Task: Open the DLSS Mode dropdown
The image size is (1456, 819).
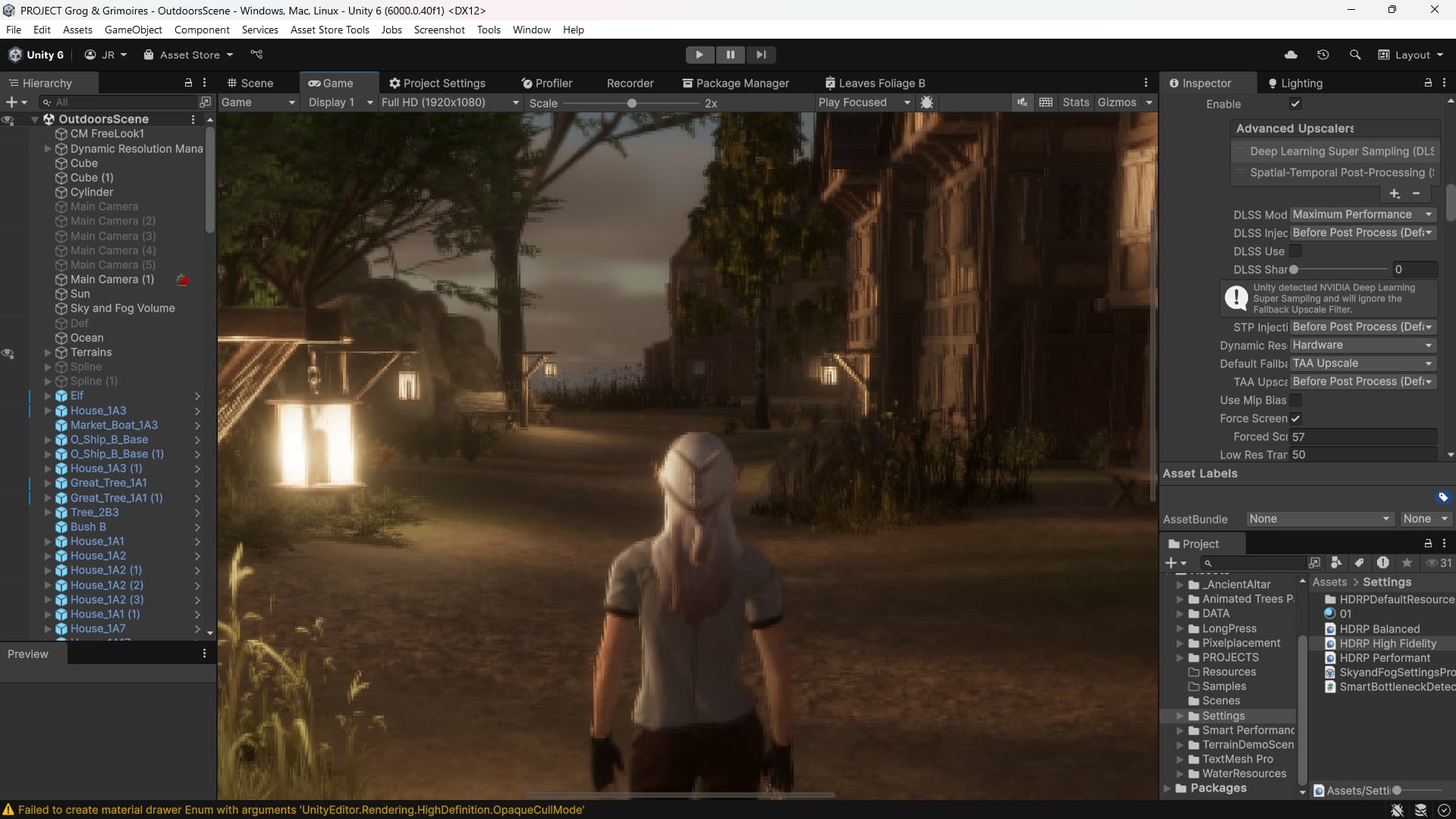Action: (1363, 215)
